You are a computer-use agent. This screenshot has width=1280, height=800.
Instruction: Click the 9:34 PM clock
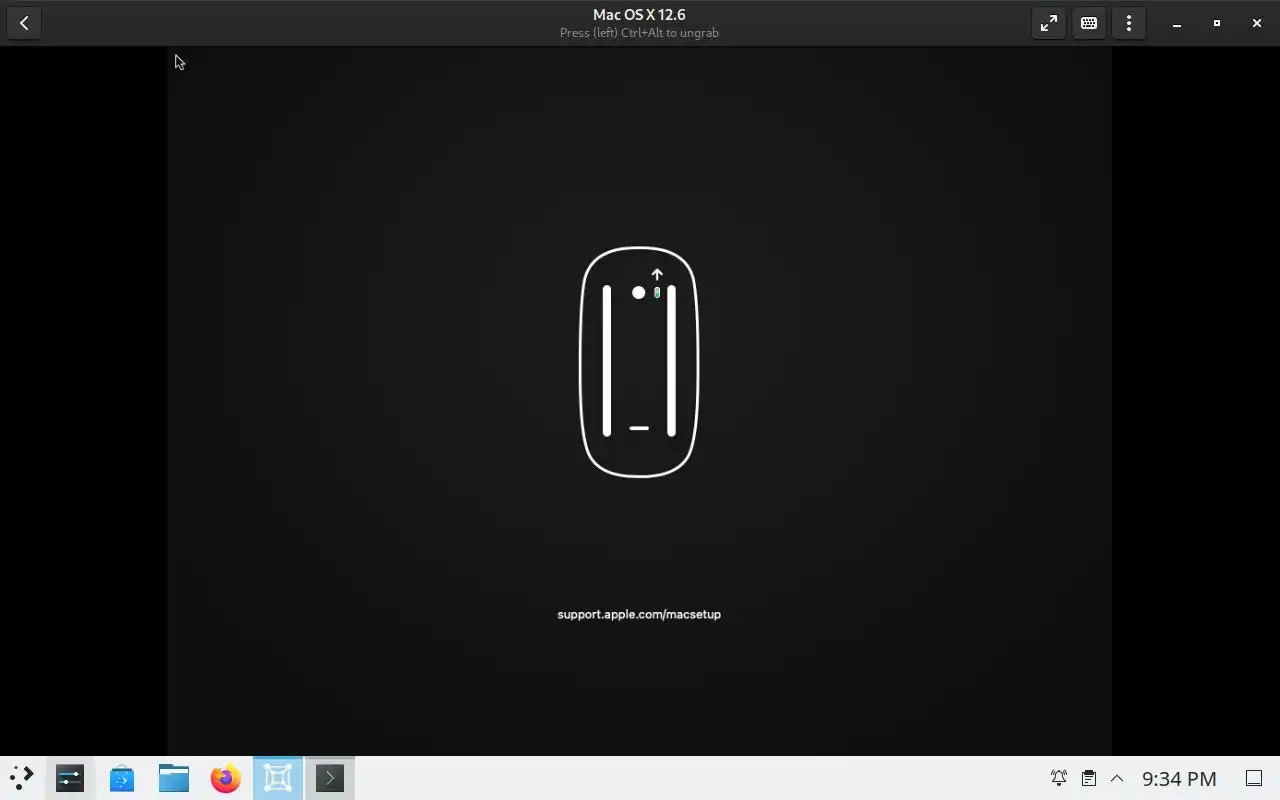[x=1179, y=779]
